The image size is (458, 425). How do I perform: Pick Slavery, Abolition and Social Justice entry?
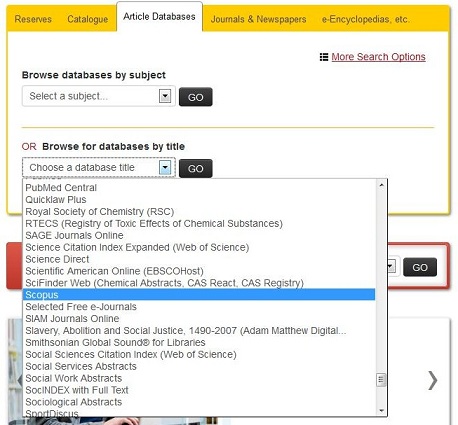[x=199, y=331]
